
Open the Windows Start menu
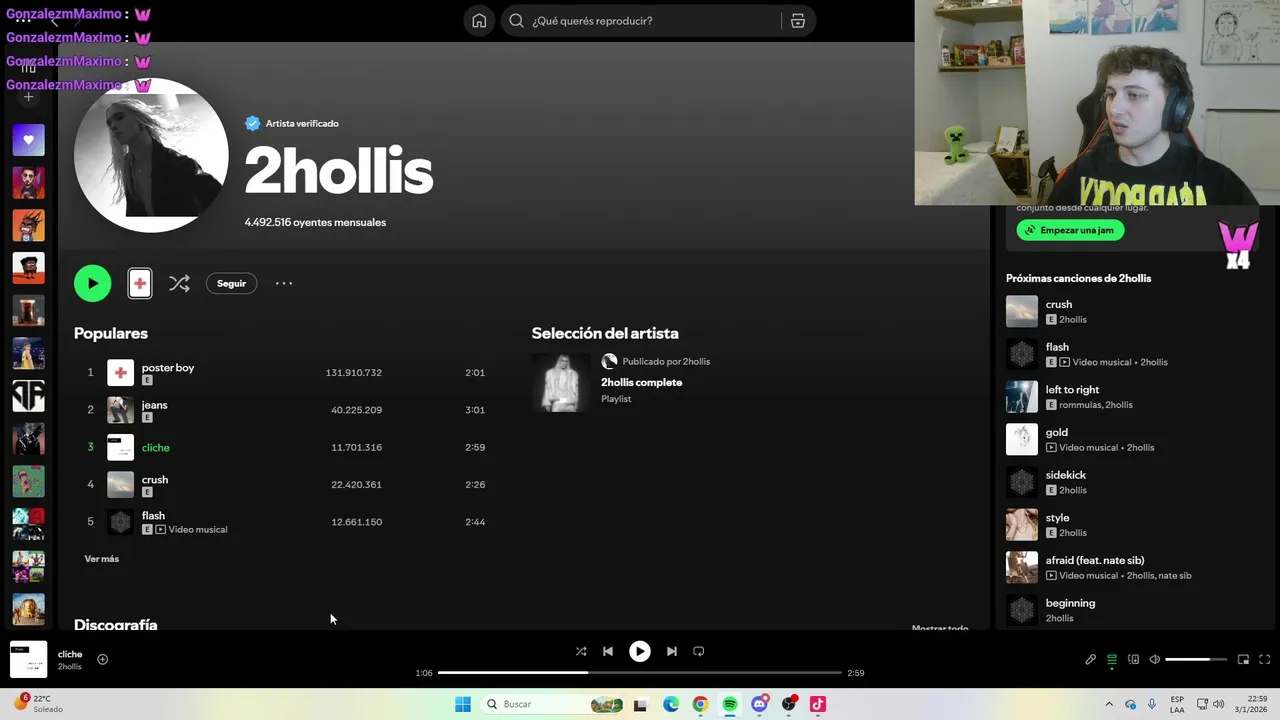coord(462,704)
